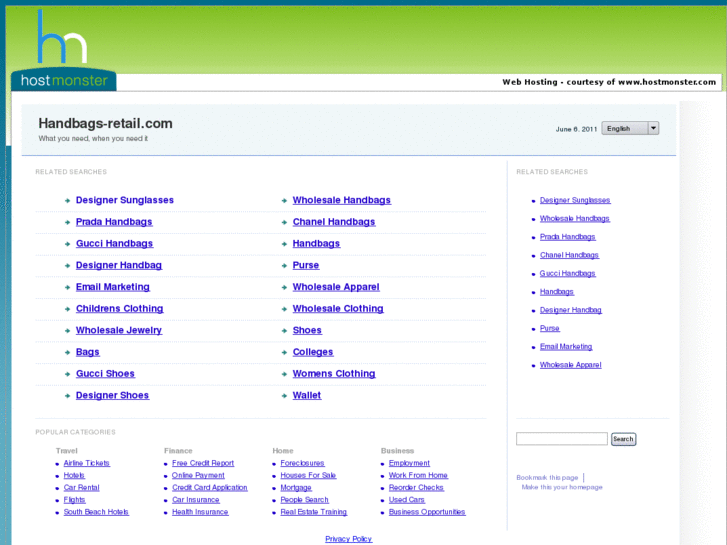Open the Online Payment link
727x545 pixels.
pyautogui.click(x=198, y=475)
